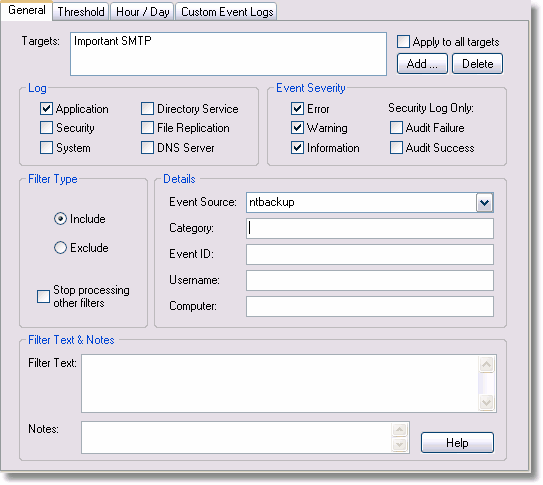Click the Delete target button

[478, 64]
